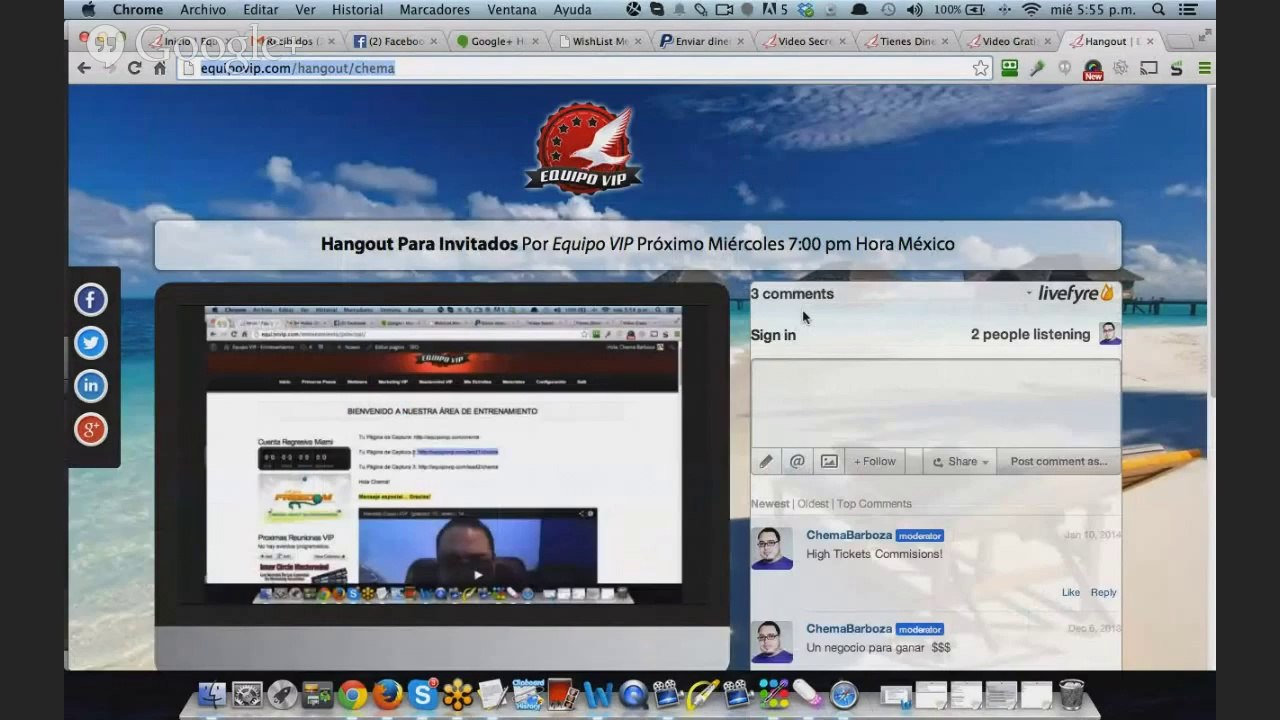Click the Wi-Fi icon in menu bar
The width and height of the screenshot is (1280, 720).
pyautogui.click(x=1031, y=10)
